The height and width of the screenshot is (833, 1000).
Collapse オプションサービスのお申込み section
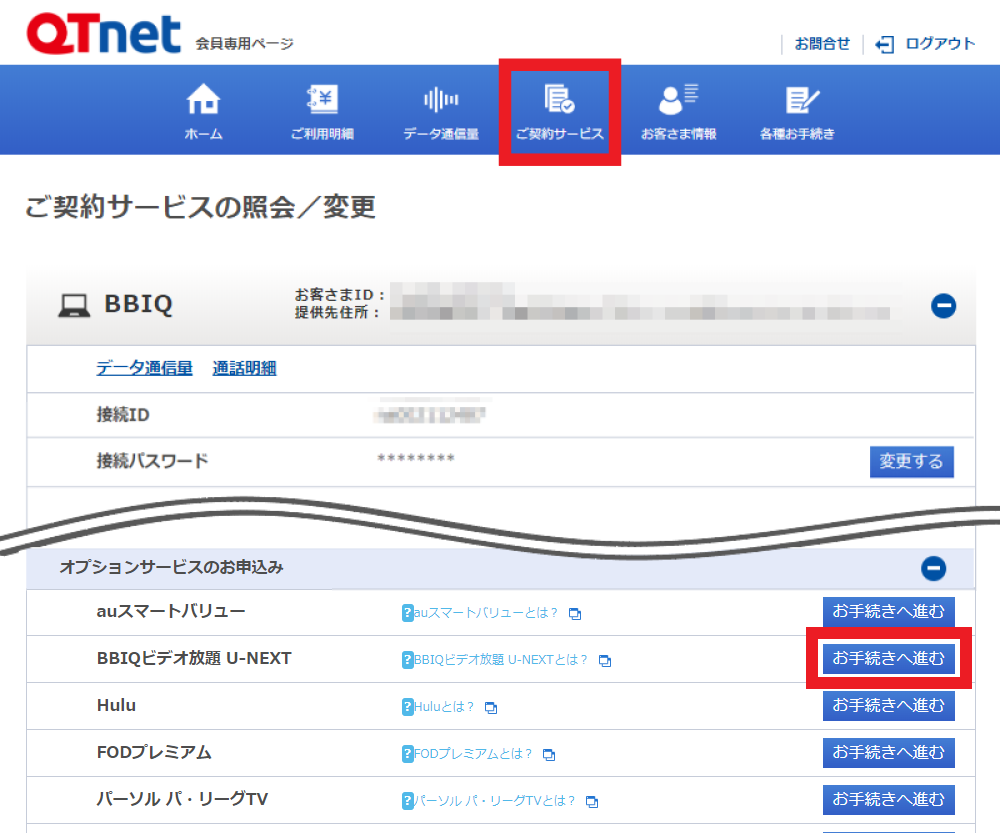click(x=933, y=569)
